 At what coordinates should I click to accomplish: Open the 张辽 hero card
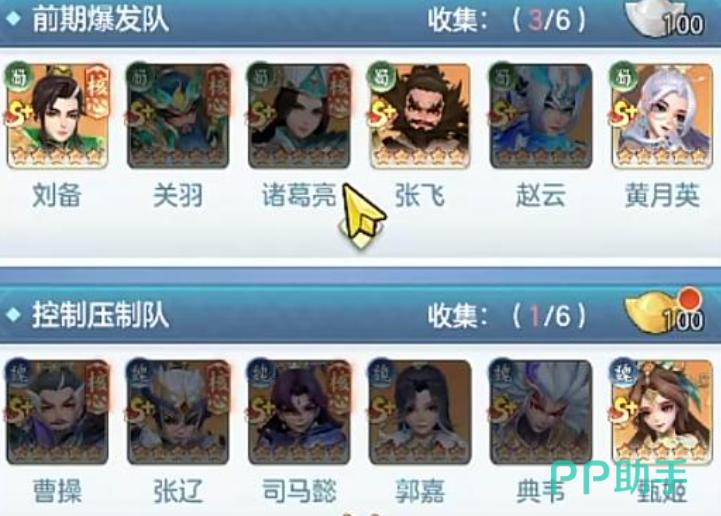pyautogui.click(x=178, y=412)
